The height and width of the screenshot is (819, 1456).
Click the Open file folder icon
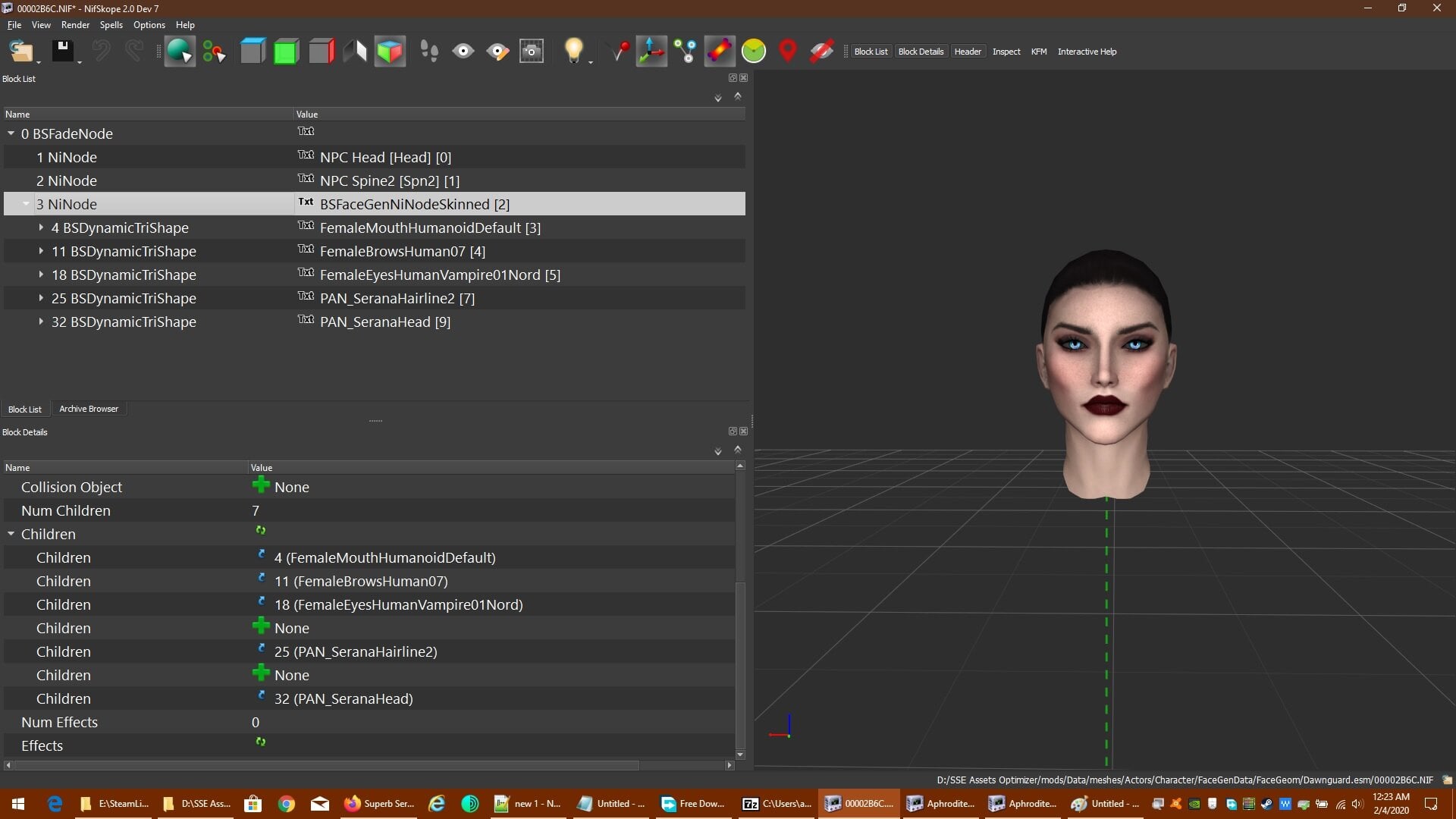pos(20,51)
